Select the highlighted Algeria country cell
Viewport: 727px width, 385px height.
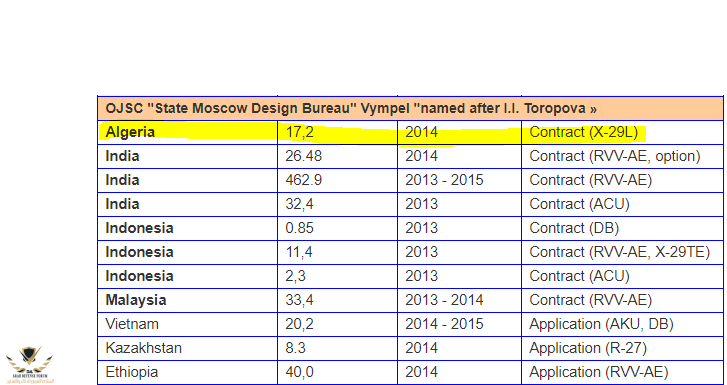point(187,132)
